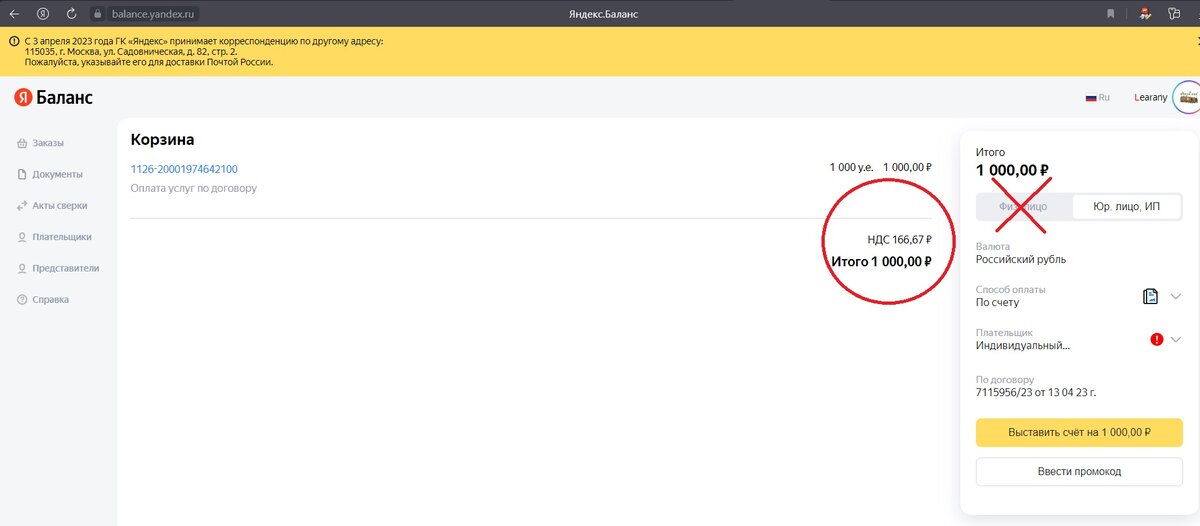Viewport: 1200px width, 526px height.
Task: Click the padlock site security icon
Action: (97, 14)
